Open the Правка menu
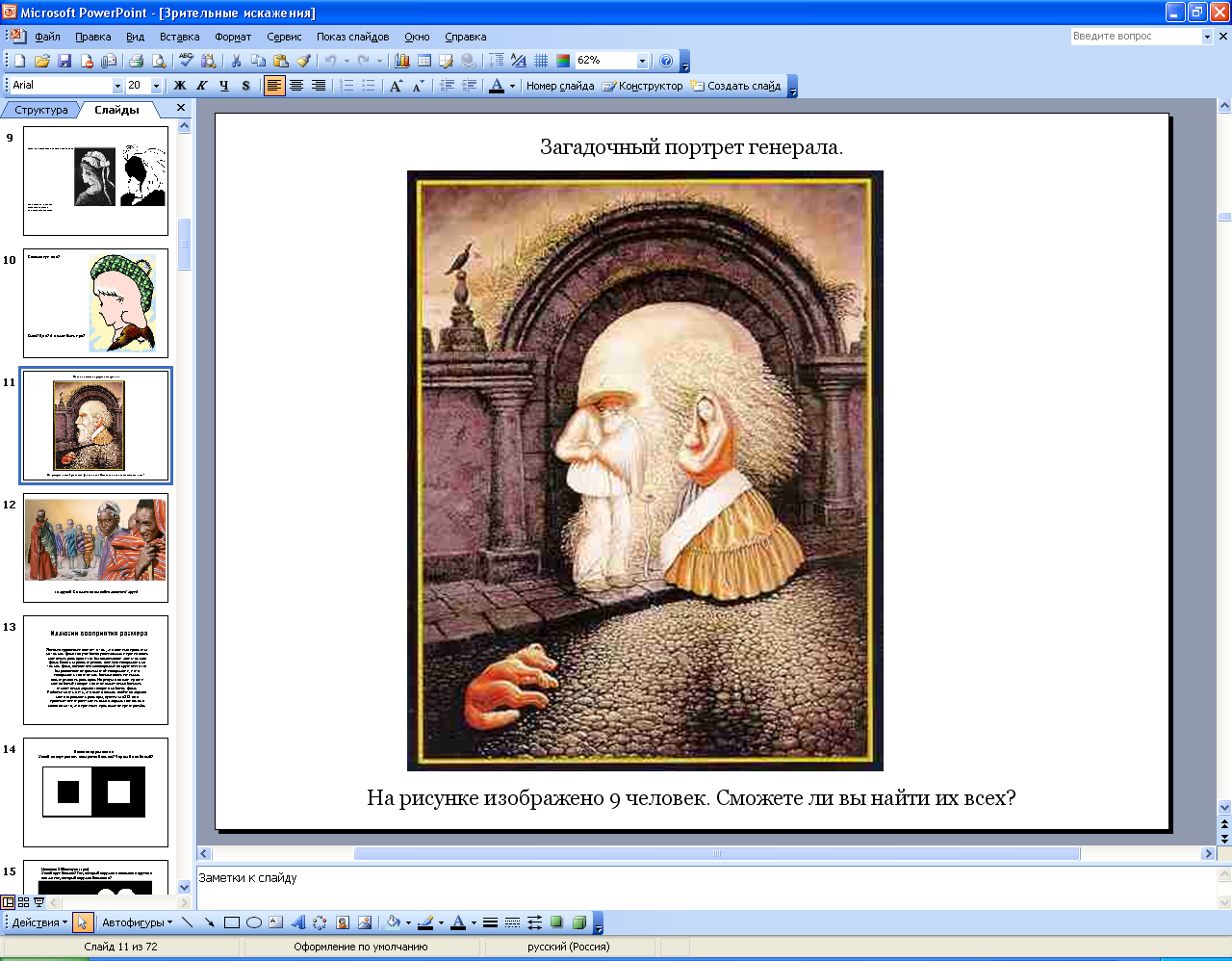 pos(93,37)
